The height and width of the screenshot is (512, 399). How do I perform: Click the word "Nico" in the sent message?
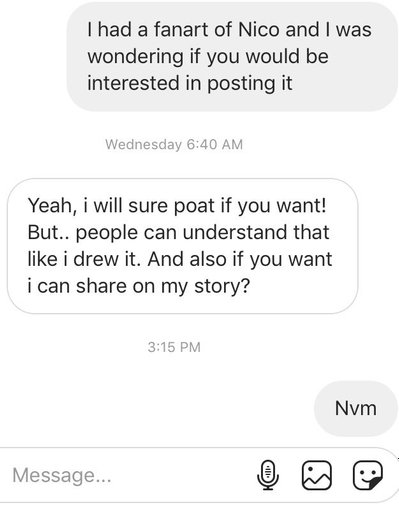259,29
